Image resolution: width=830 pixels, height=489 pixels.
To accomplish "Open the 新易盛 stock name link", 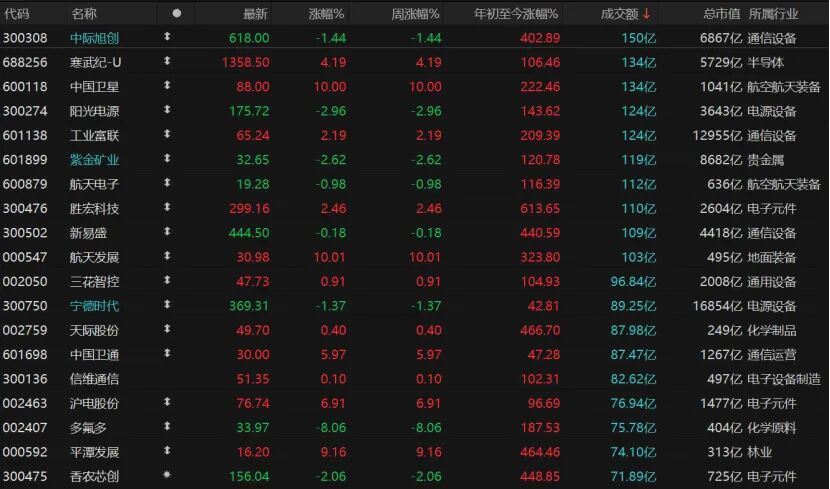I will click(x=88, y=233).
